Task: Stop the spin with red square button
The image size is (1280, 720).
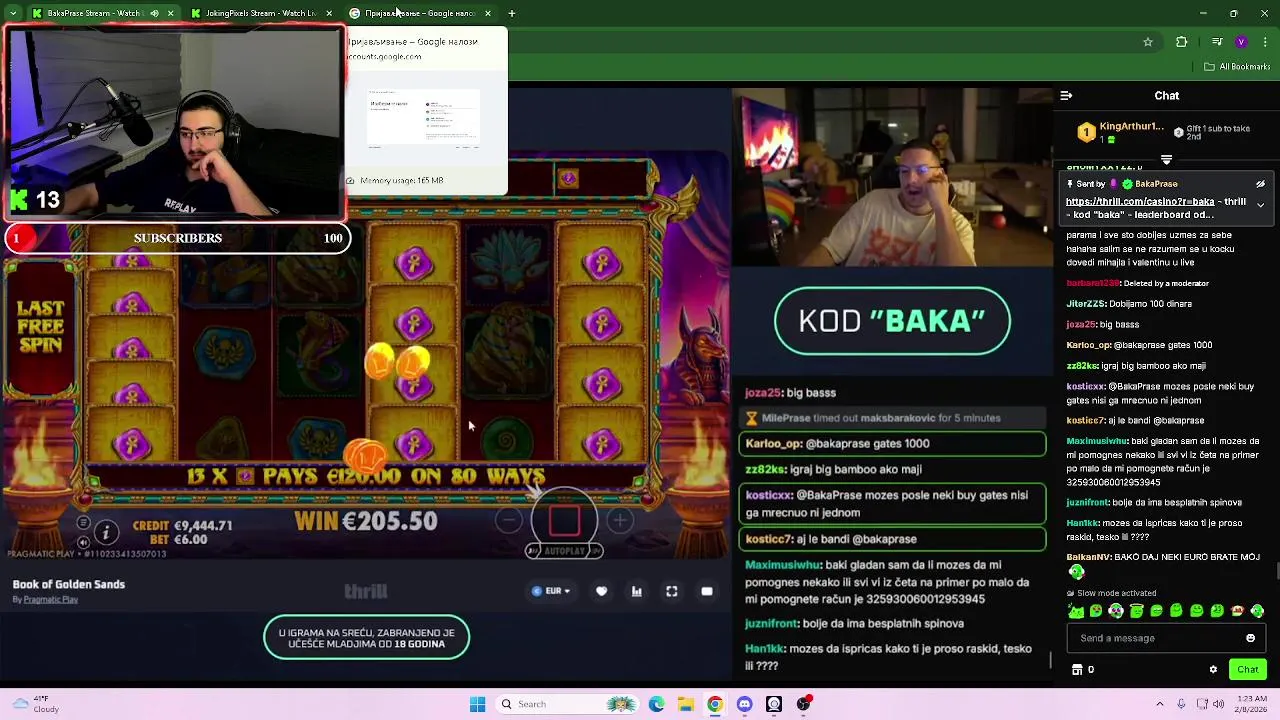Action: click(564, 520)
